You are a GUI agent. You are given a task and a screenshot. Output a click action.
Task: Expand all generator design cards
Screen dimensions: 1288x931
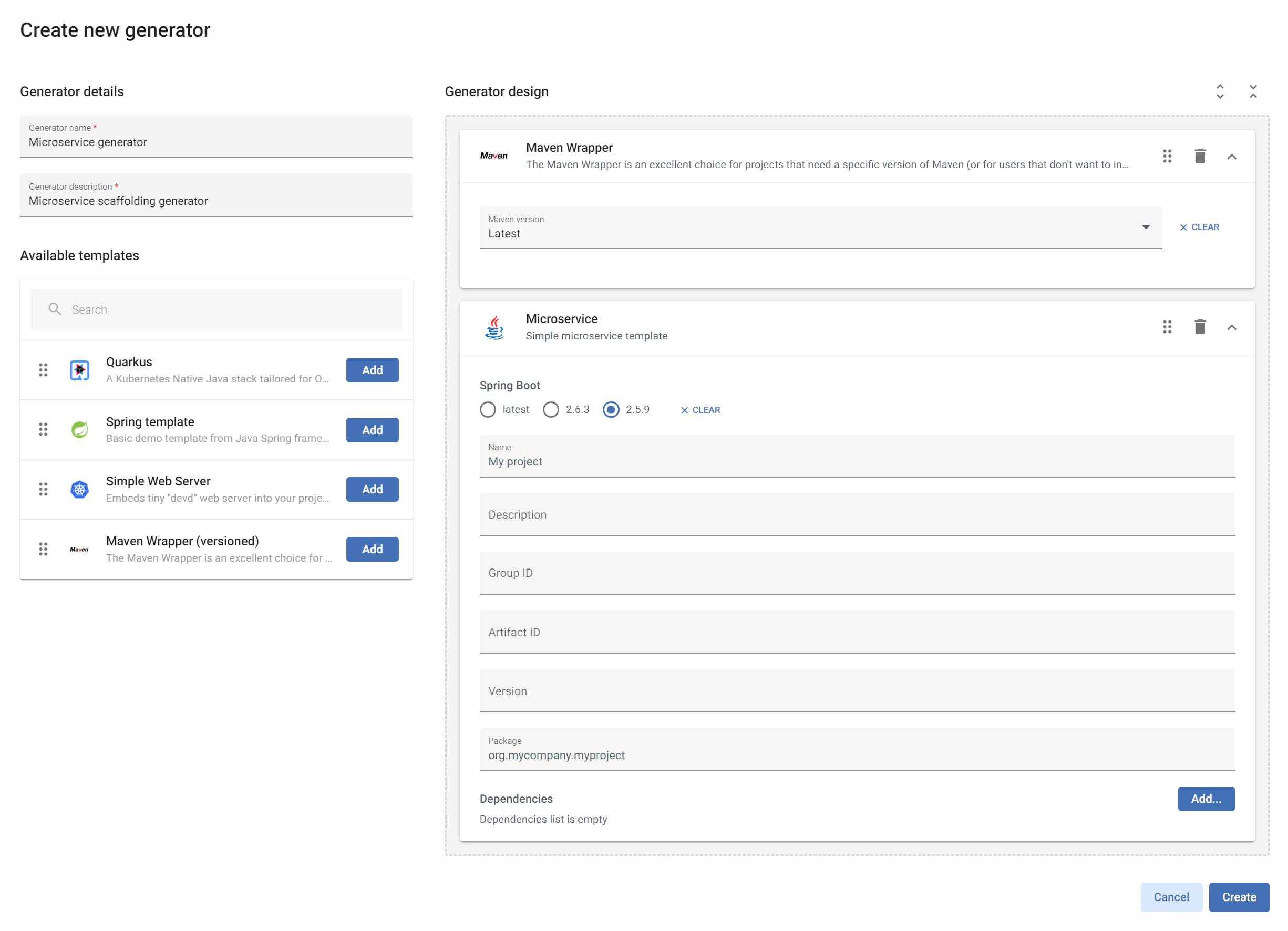coord(1220,91)
